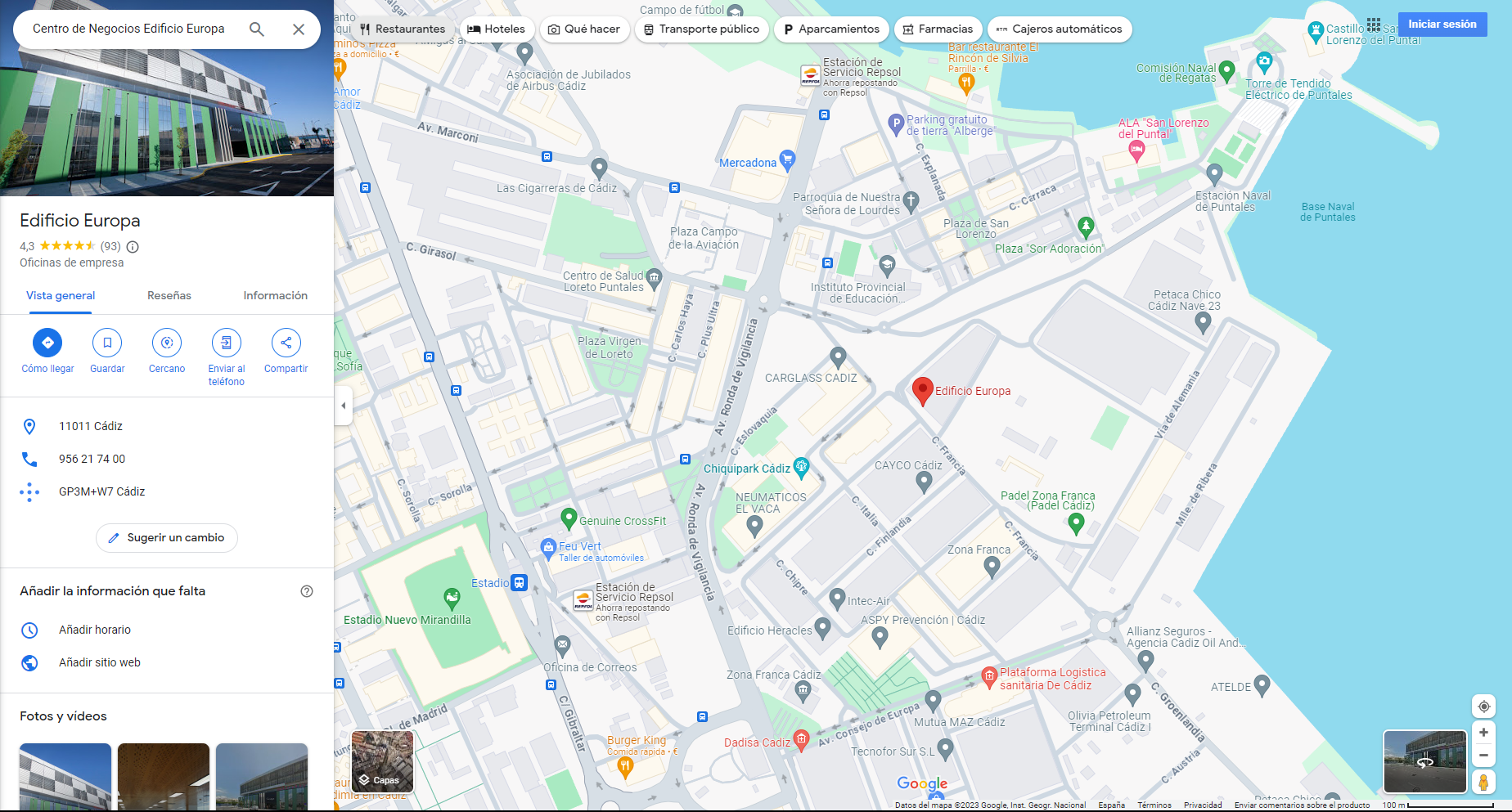Search nearby with Cercano

(167, 352)
